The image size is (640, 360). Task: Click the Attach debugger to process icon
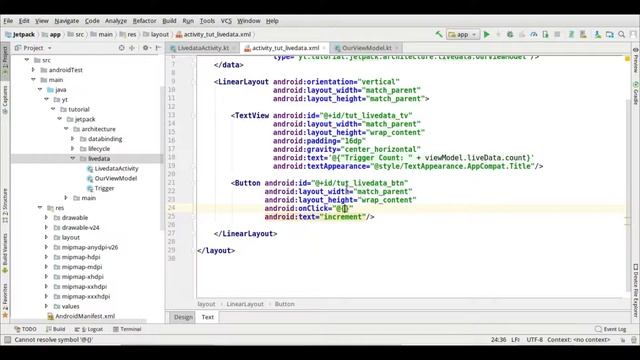(546, 35)
